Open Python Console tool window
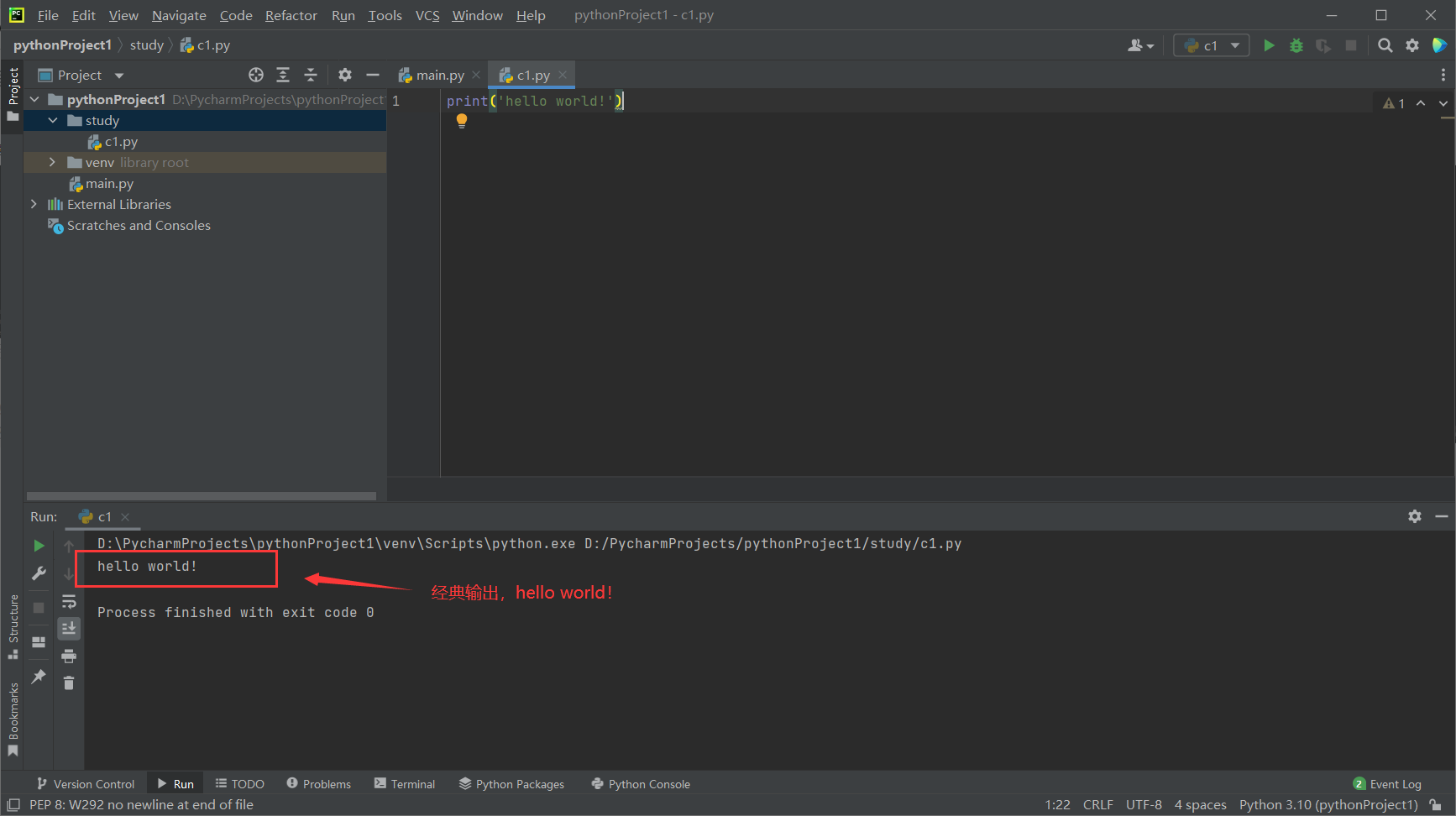Screen dimensions: 1456x816 click(x=641, y=783)
